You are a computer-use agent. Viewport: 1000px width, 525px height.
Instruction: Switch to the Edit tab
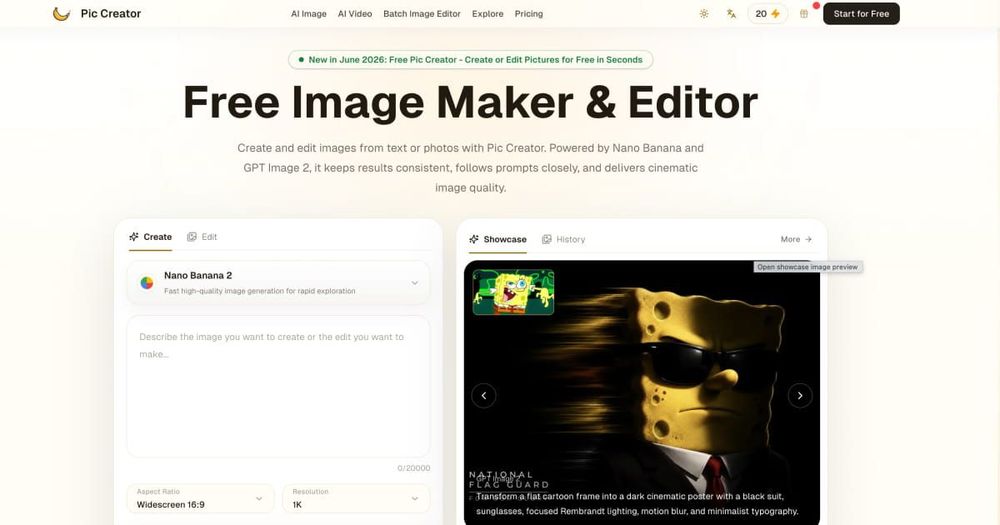tap(202, 237)
